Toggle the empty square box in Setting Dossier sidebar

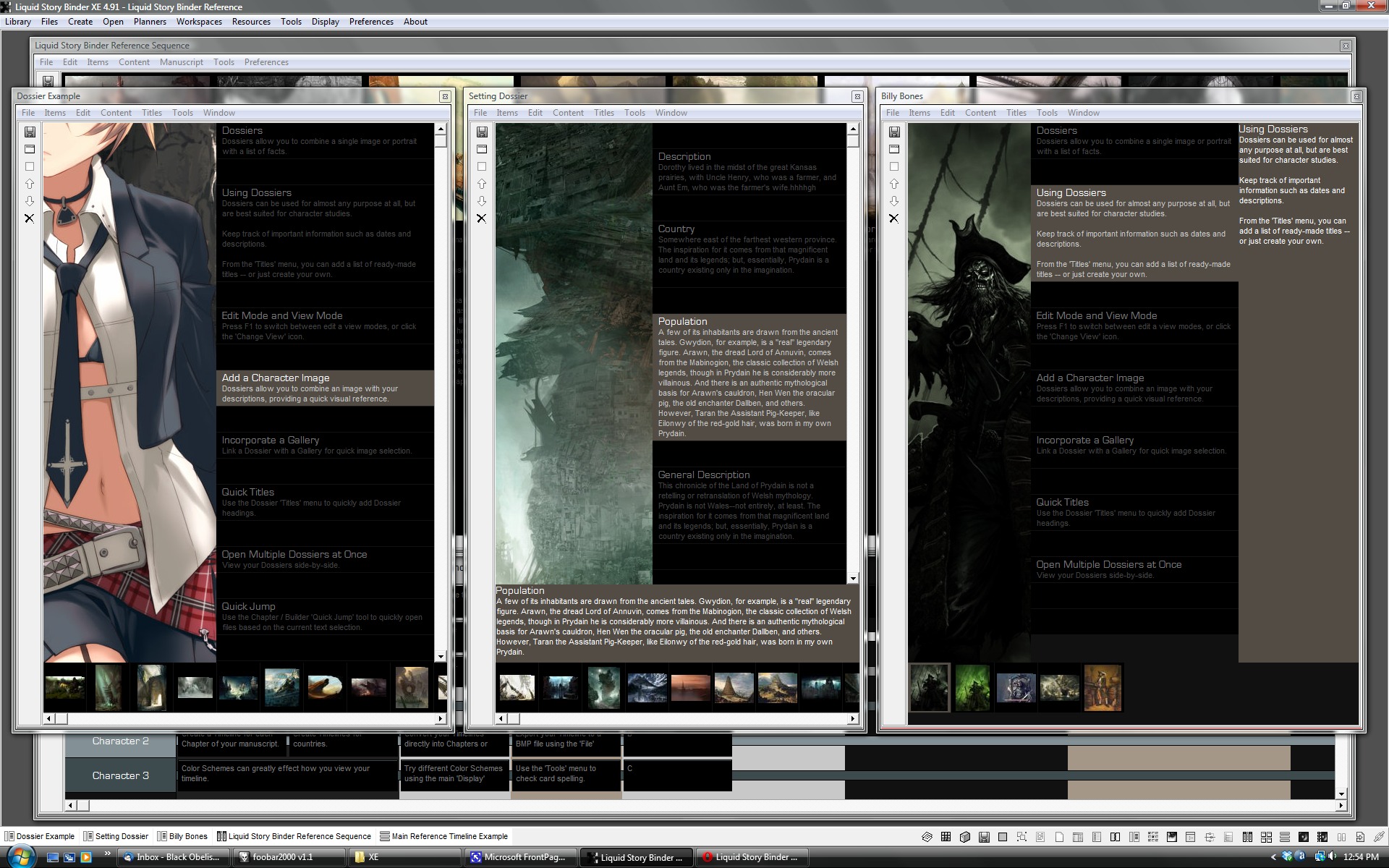482,166
